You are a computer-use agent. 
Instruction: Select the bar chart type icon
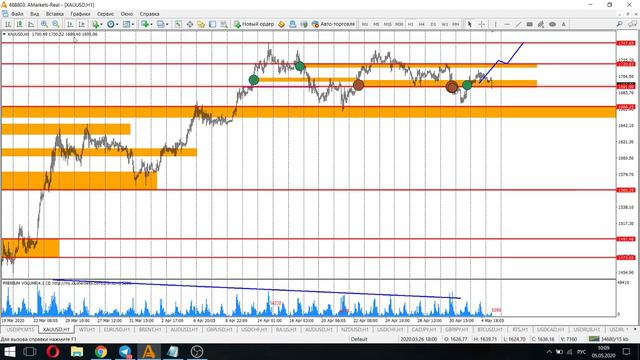click(x=8, y=24)
